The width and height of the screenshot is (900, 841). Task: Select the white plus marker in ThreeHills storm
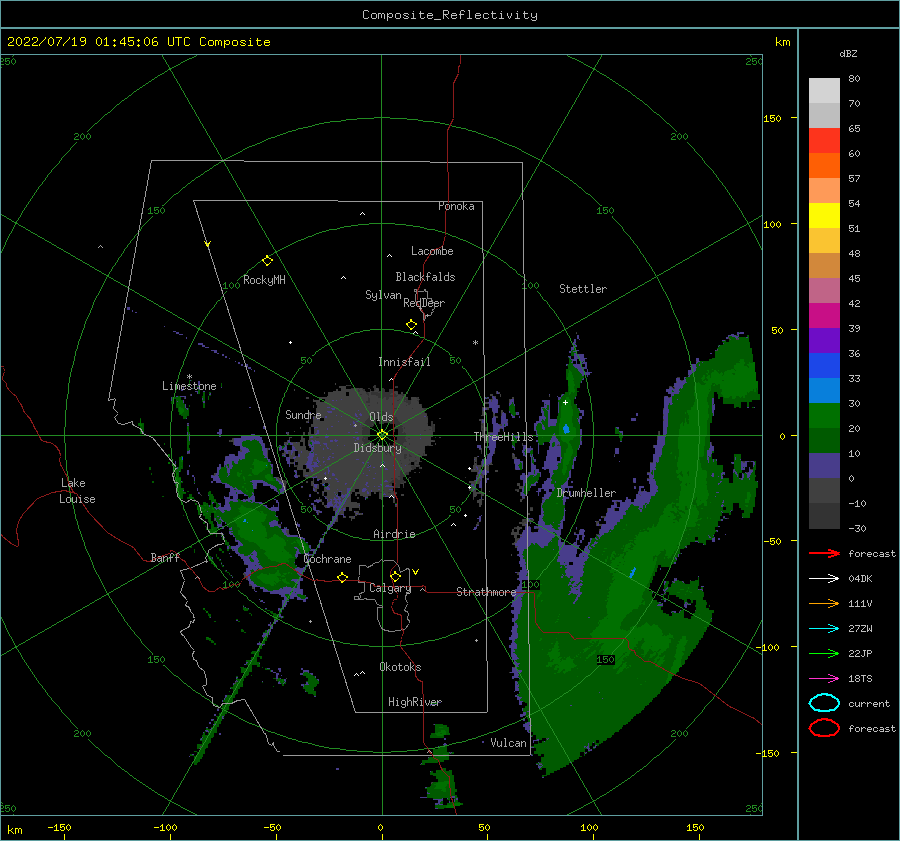click(565, 402)
